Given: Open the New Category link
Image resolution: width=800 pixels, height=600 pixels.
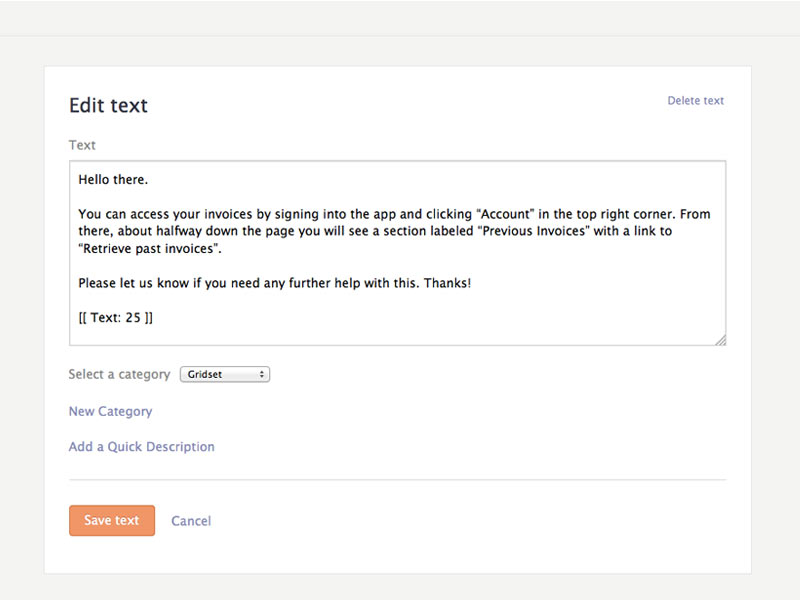Looking at the screenshot, I should click(110, 411).
